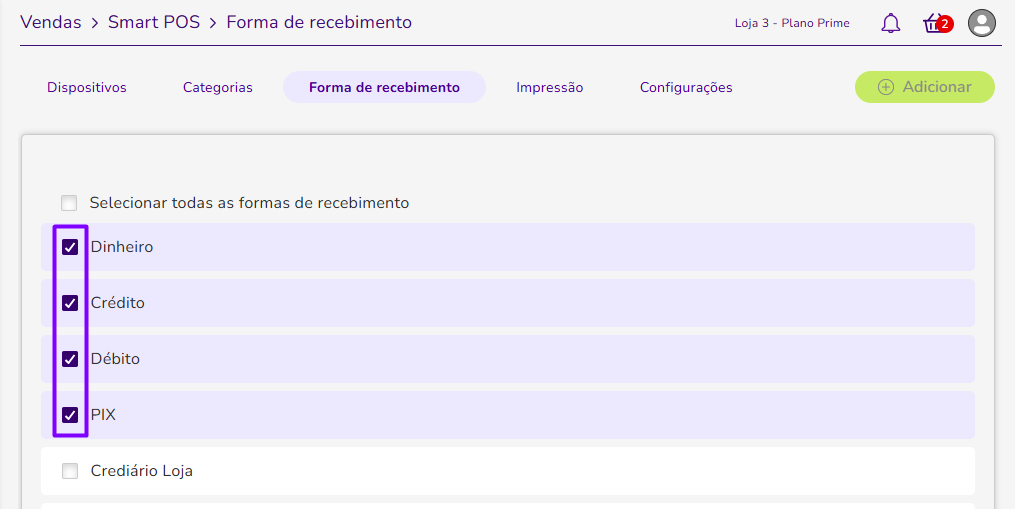Image resolution: width=1015 pixels, height=509 pixels.
Task: Go to Smart POS in the breadcrumb
Action: [x=154, y=22]
